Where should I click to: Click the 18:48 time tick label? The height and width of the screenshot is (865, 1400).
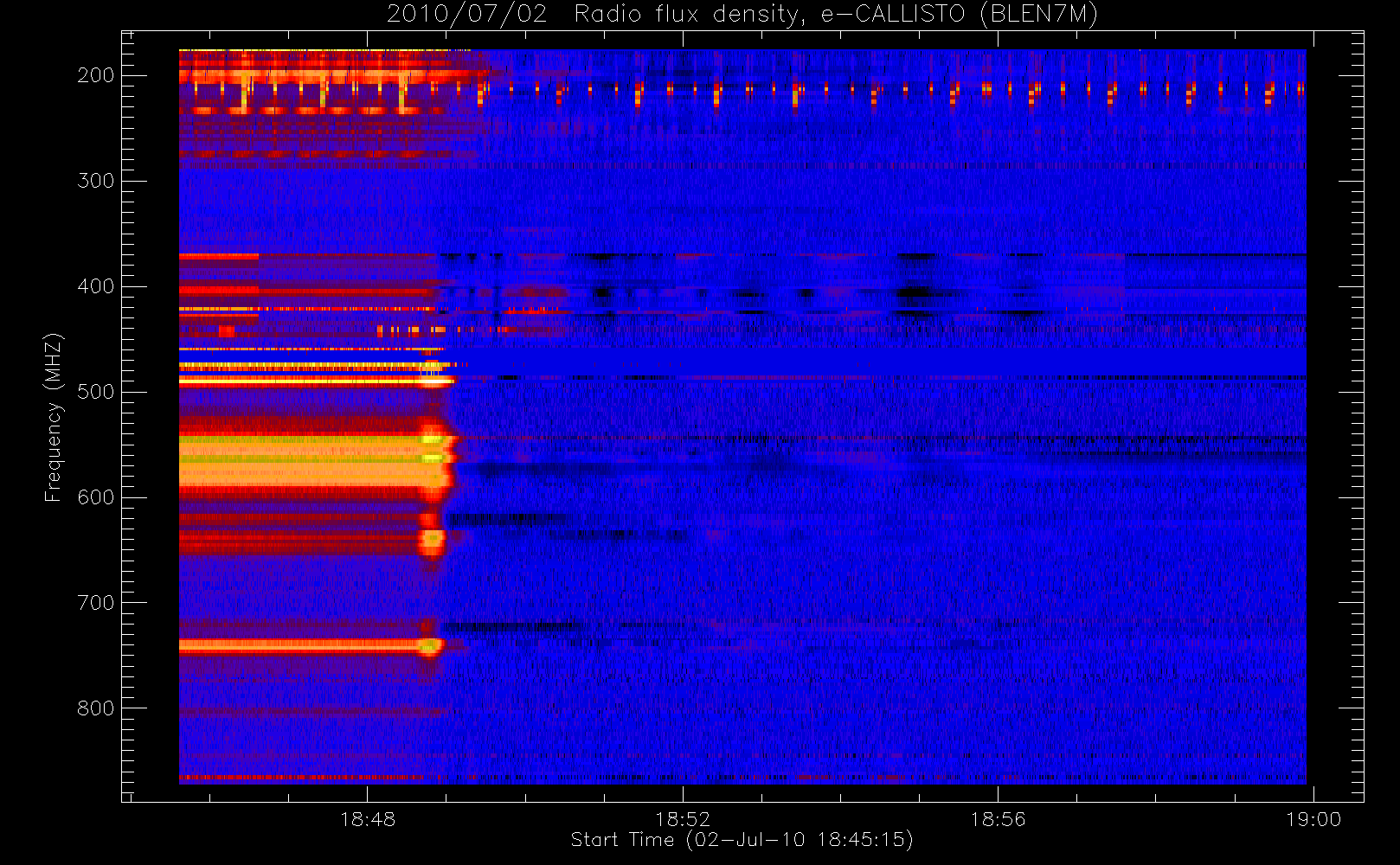[368, 819]
